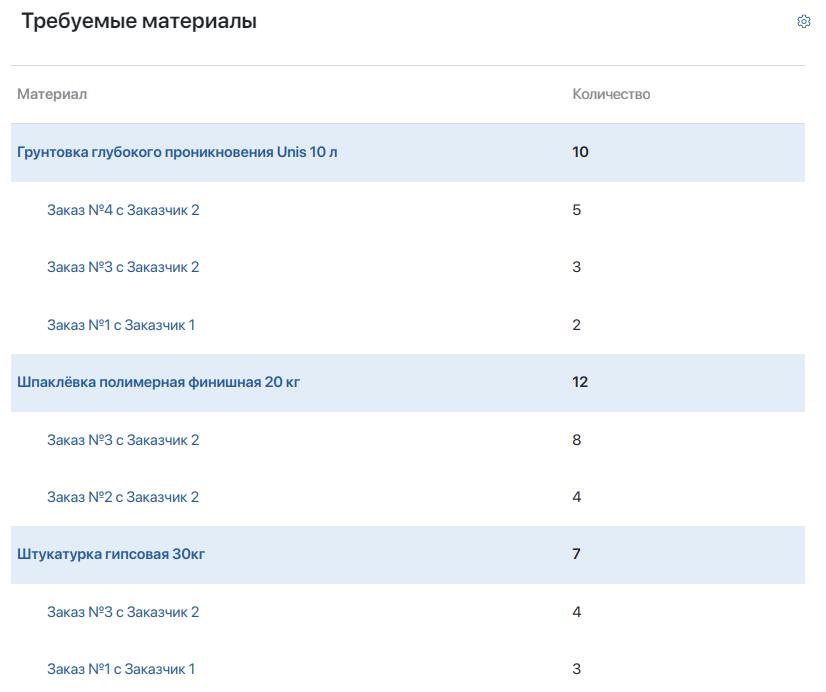Image resolution: width=826 pixels, height=692 pixels.
Task: Open Заказ №4 с Заказчик 2
Action: click(x=123, y=210)
